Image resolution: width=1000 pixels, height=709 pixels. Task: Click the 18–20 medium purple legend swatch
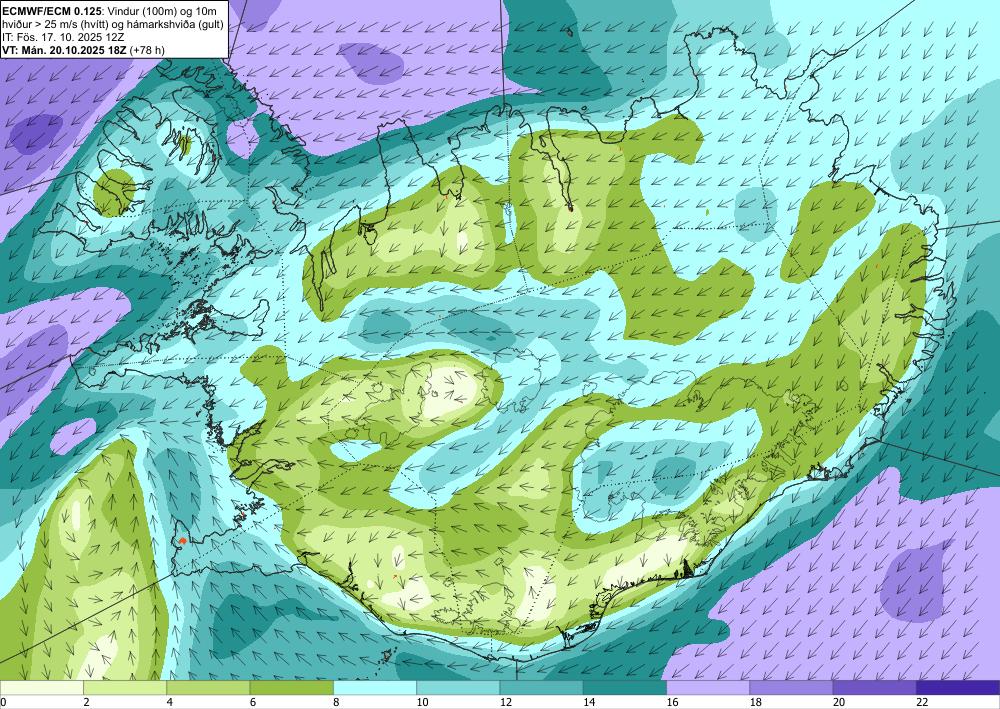(791, 687)
